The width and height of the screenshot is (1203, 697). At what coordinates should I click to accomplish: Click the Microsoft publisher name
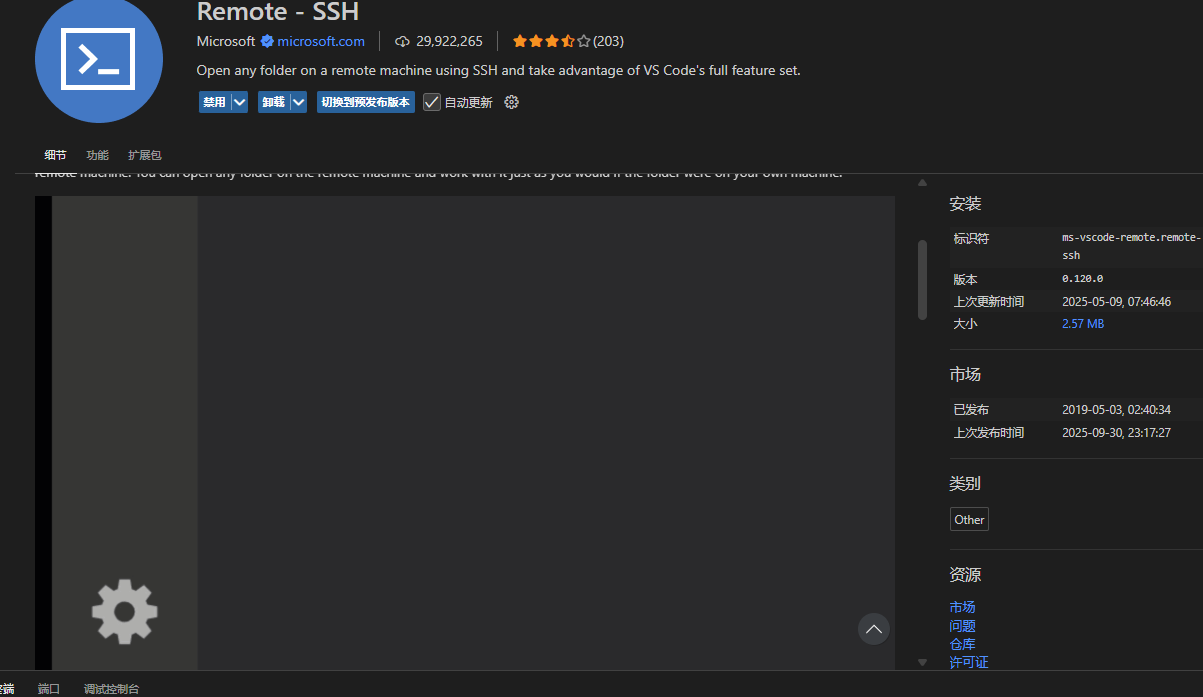(226, 41)
